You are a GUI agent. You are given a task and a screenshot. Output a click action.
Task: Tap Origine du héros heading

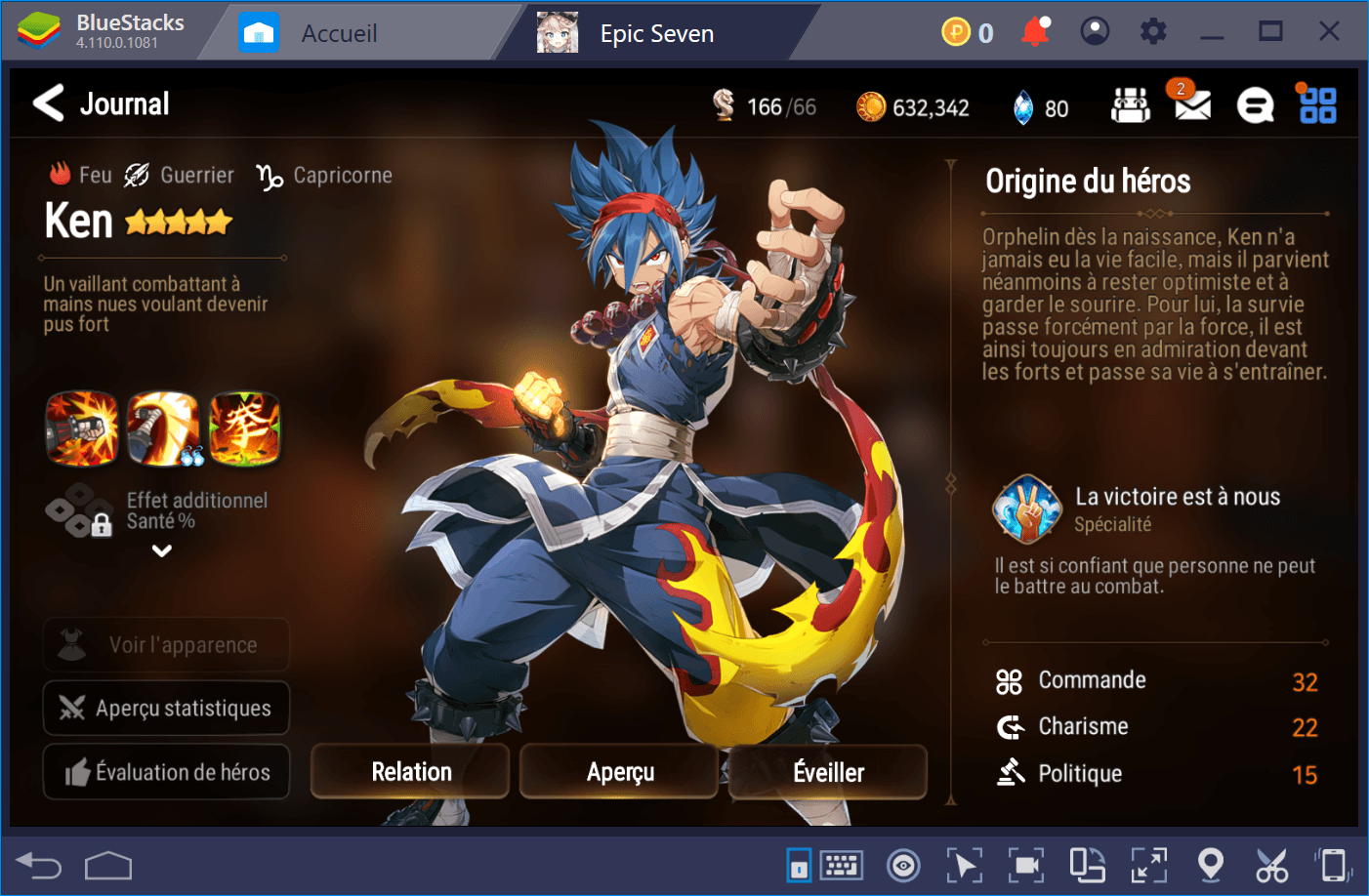1088,181
